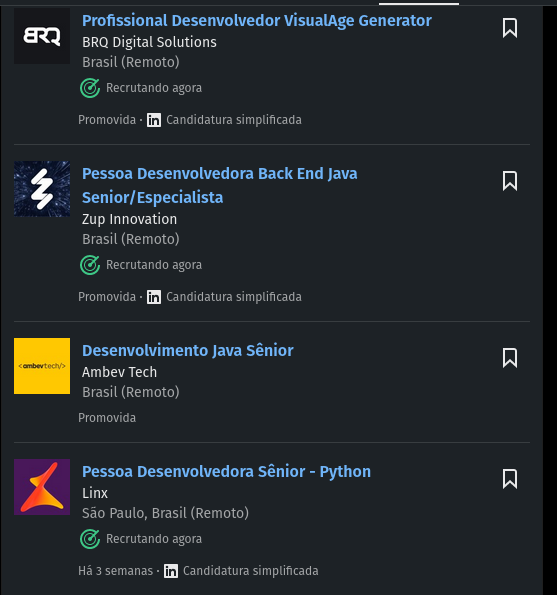Click the LinkedIn icon in BRQ job footer
This screenshot has width=557, height=595.
coord(154,120)
